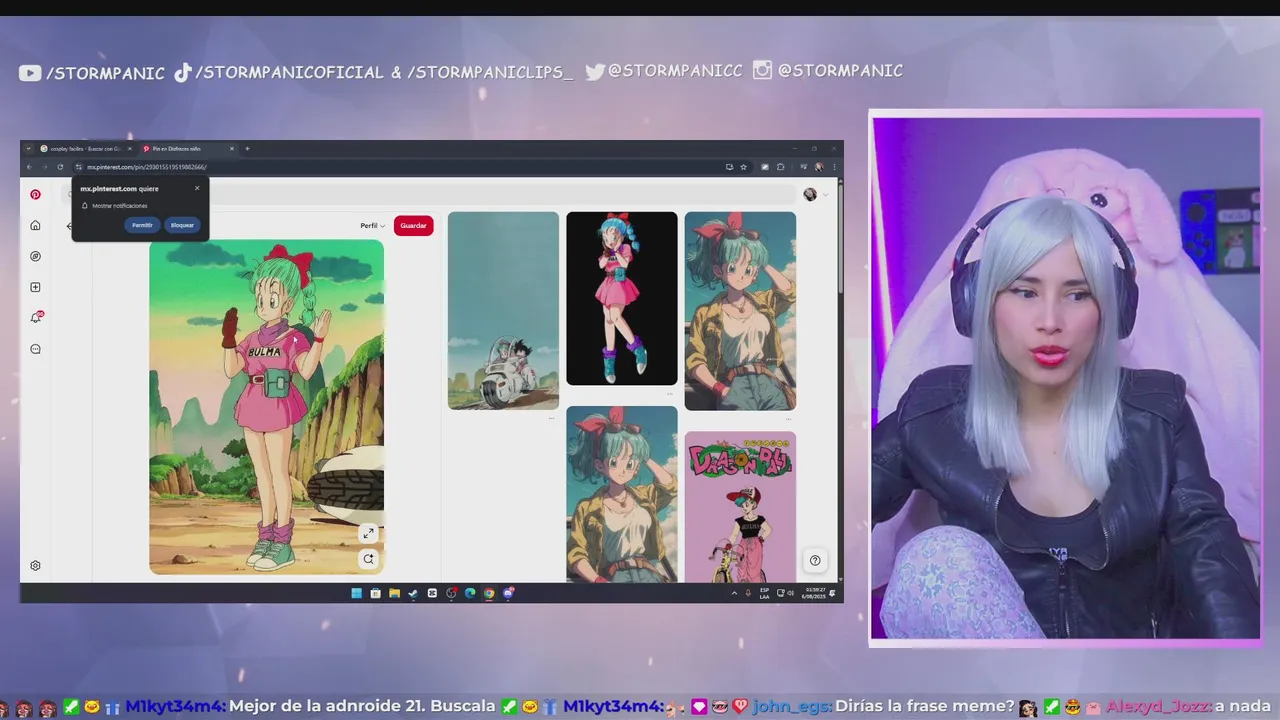Create a new pin with the plus icon
The image size is (1280, 720).
pos(35,287)
